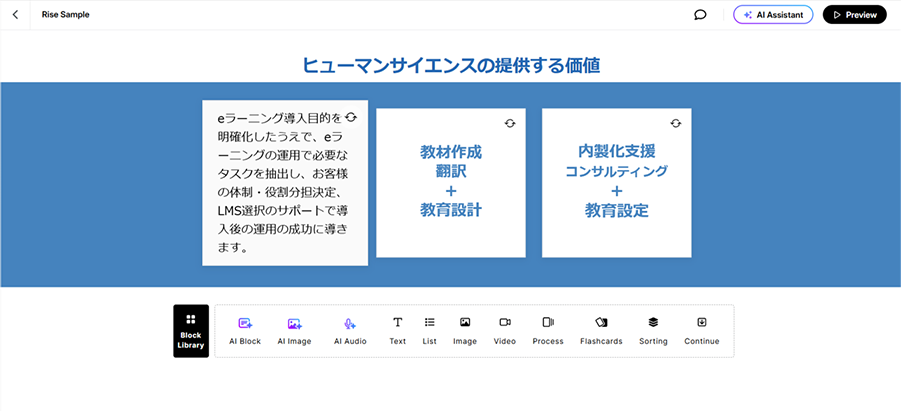Image resolution: width=901 pixels, height=411 pixels.
Task: Insert a List block
Action: click(429, 331)
